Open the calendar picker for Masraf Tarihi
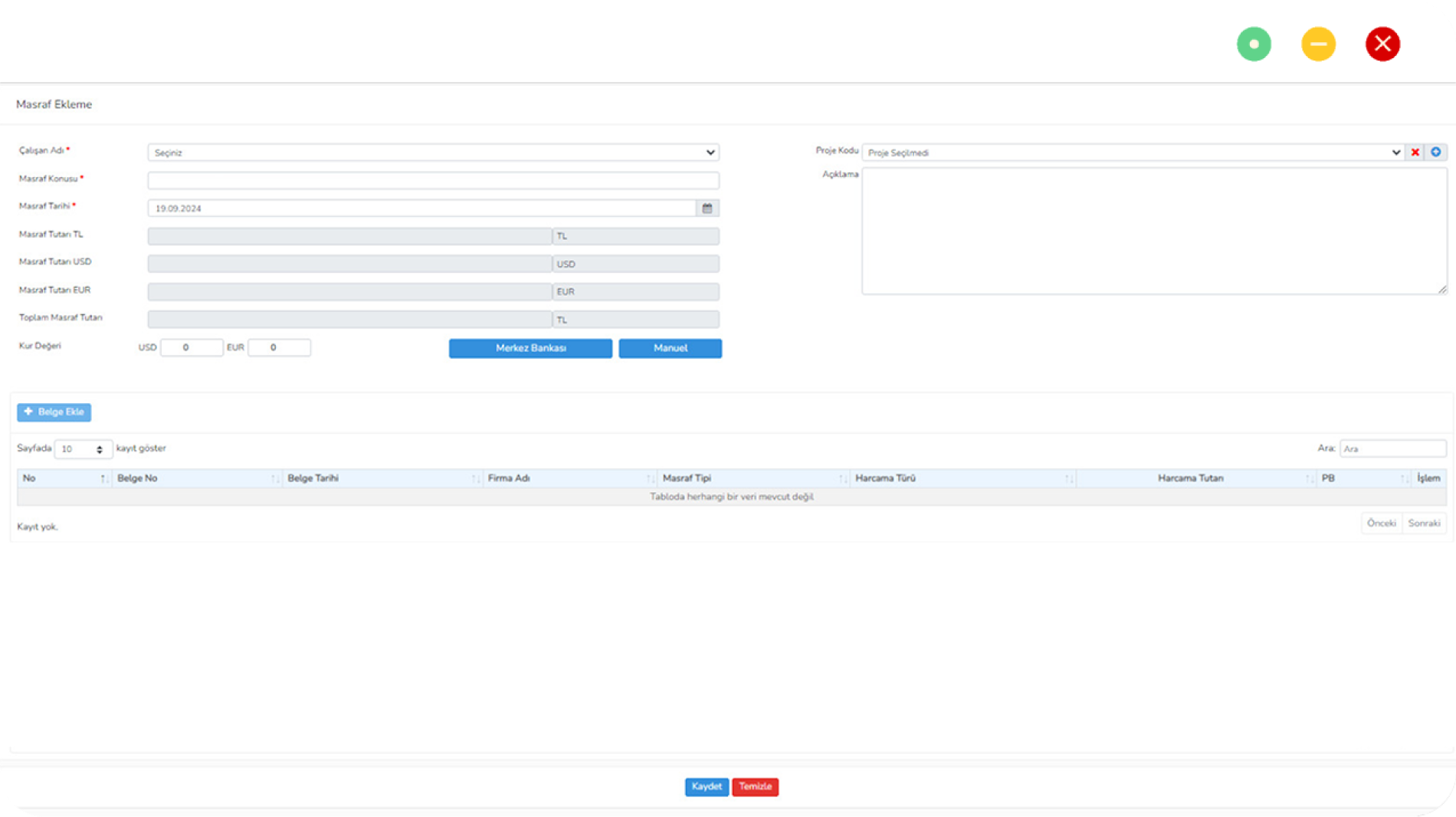 pyautogui.click(x=707, y=208)
